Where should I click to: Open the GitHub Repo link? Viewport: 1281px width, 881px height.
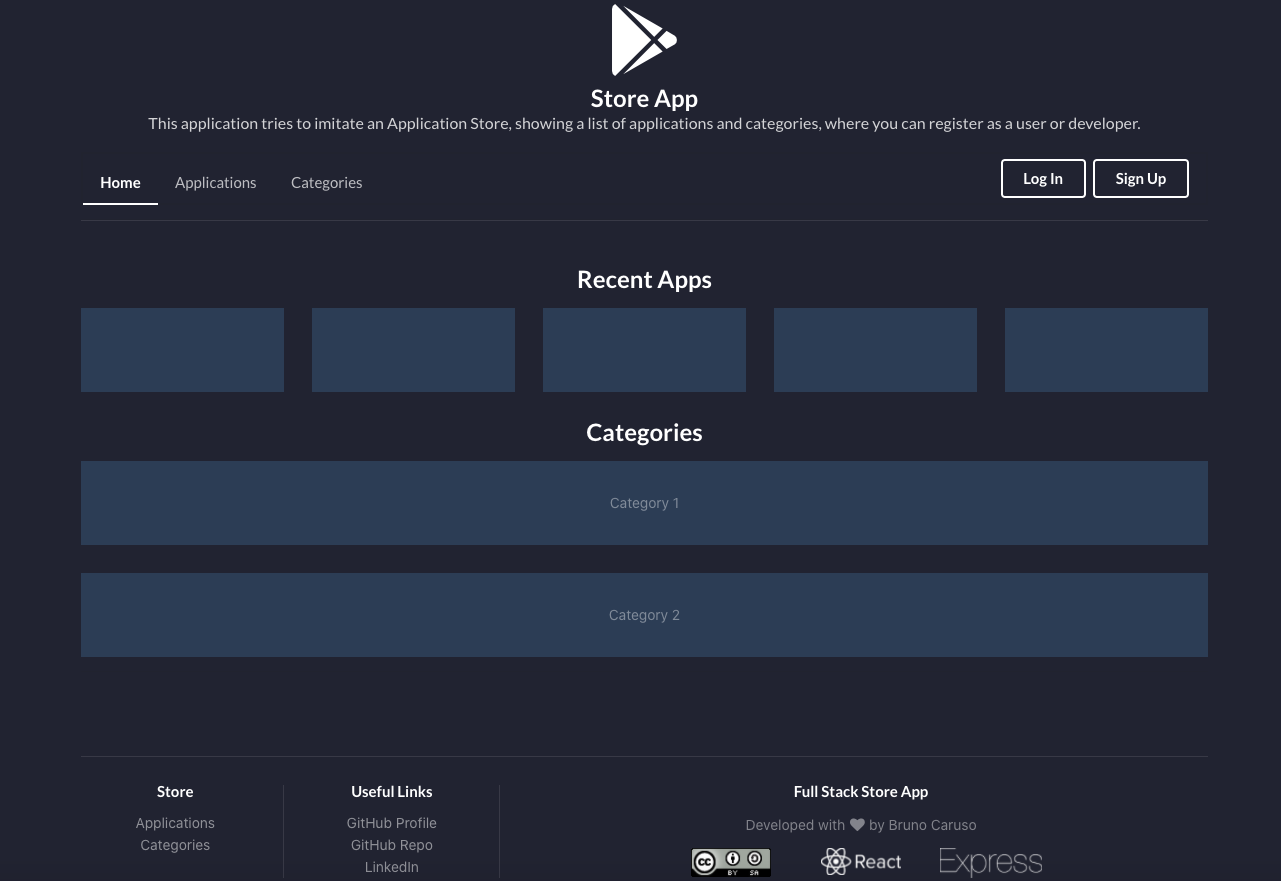[x=391, y=845]
